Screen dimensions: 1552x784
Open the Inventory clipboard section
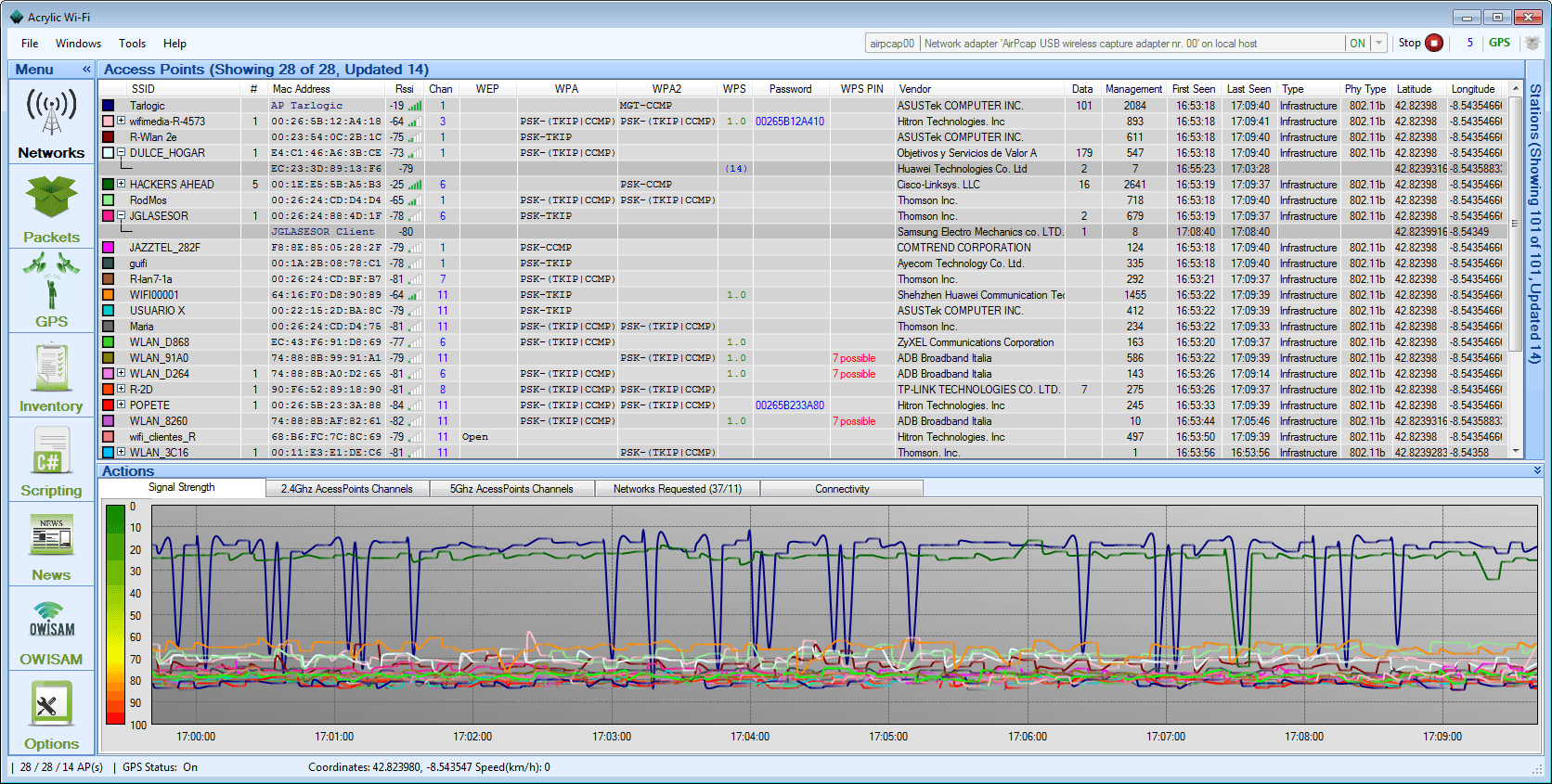point(51,377)
